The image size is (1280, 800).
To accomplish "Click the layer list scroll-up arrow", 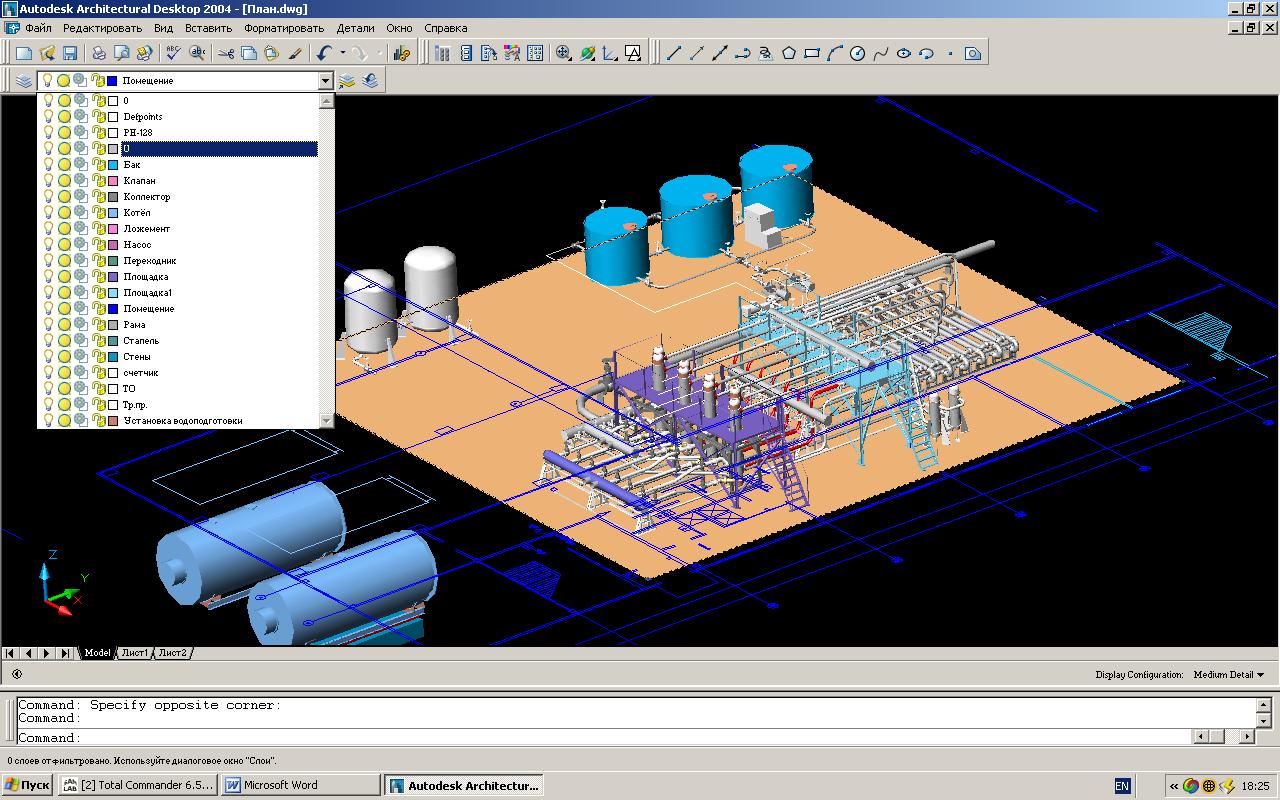I will click(326, 100).
